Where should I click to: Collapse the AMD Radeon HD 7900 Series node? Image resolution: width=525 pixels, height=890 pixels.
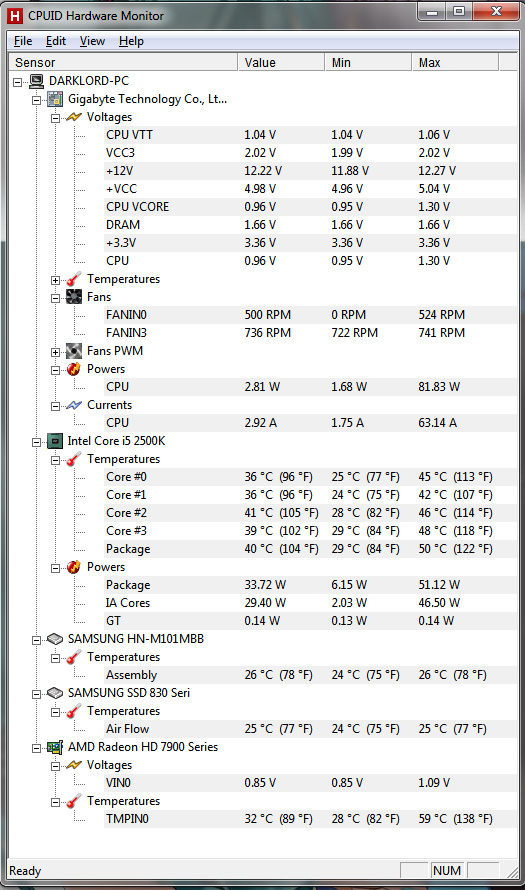[36, 748]
